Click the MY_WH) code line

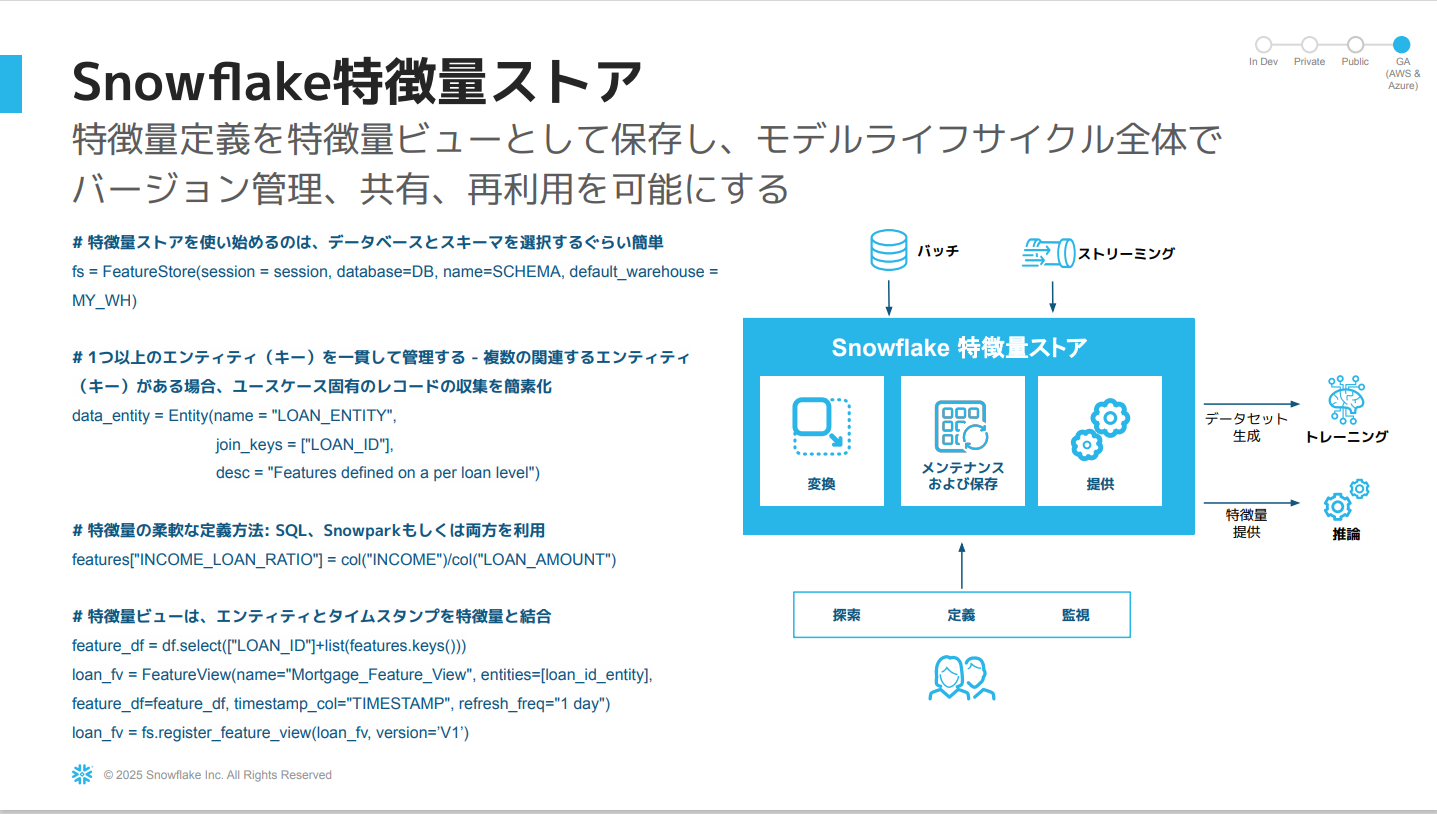tap(104, 300)
